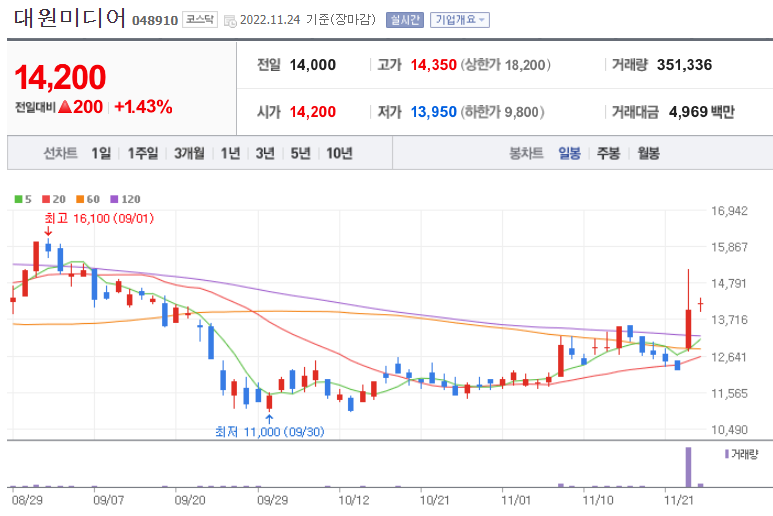
Task: Click the 08/29 date axis label
Action: click(x=27, y=500)
